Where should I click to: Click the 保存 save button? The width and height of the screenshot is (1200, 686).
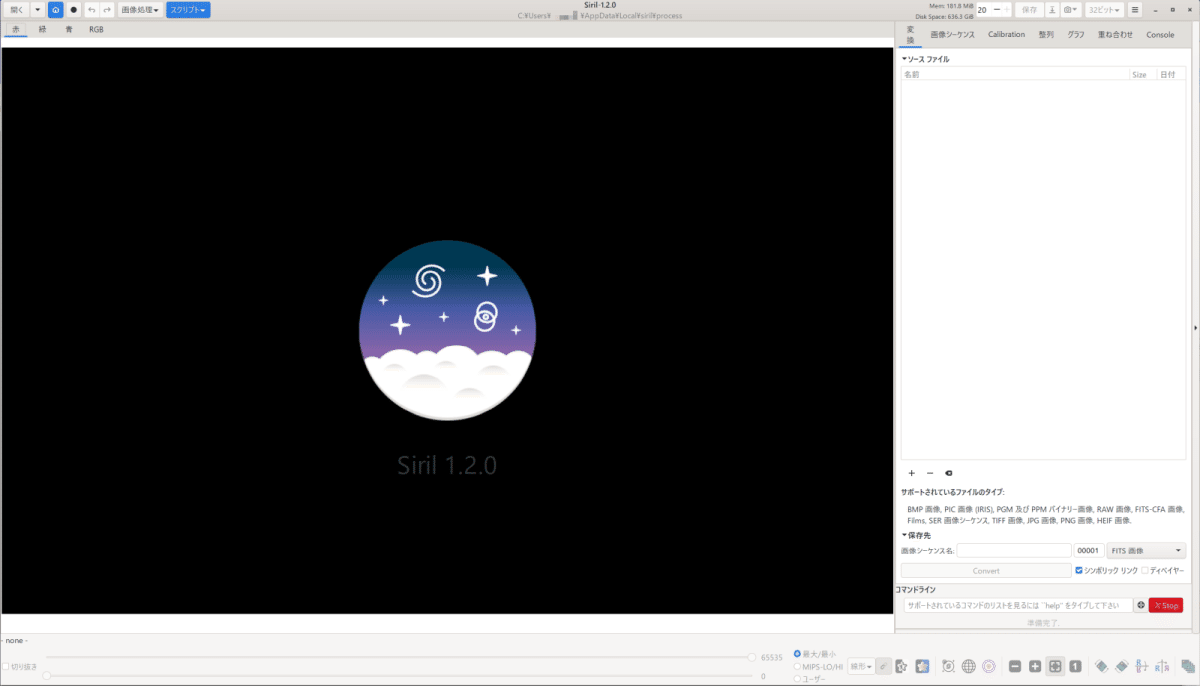coord(1029,9)
